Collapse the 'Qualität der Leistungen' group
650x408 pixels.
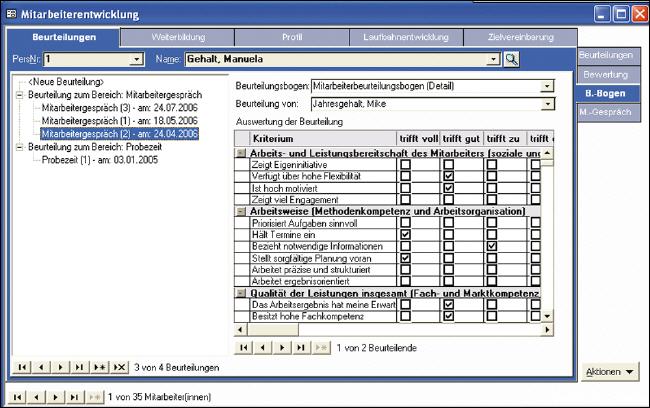(x=241, y=293)
